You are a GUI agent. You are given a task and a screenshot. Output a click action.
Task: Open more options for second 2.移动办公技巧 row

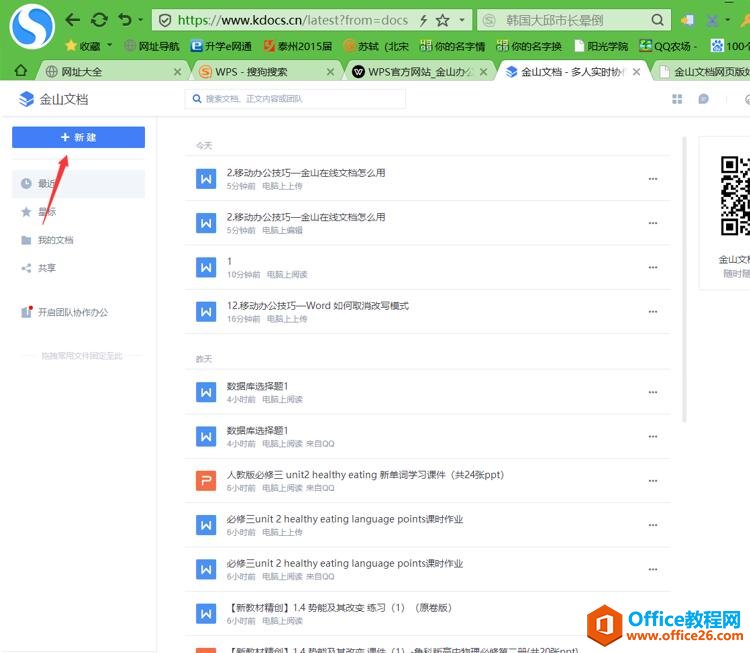point(653,223)
